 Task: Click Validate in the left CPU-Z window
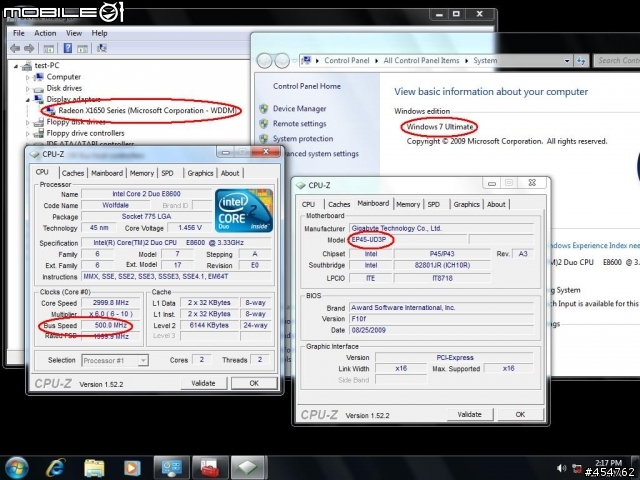203,383
